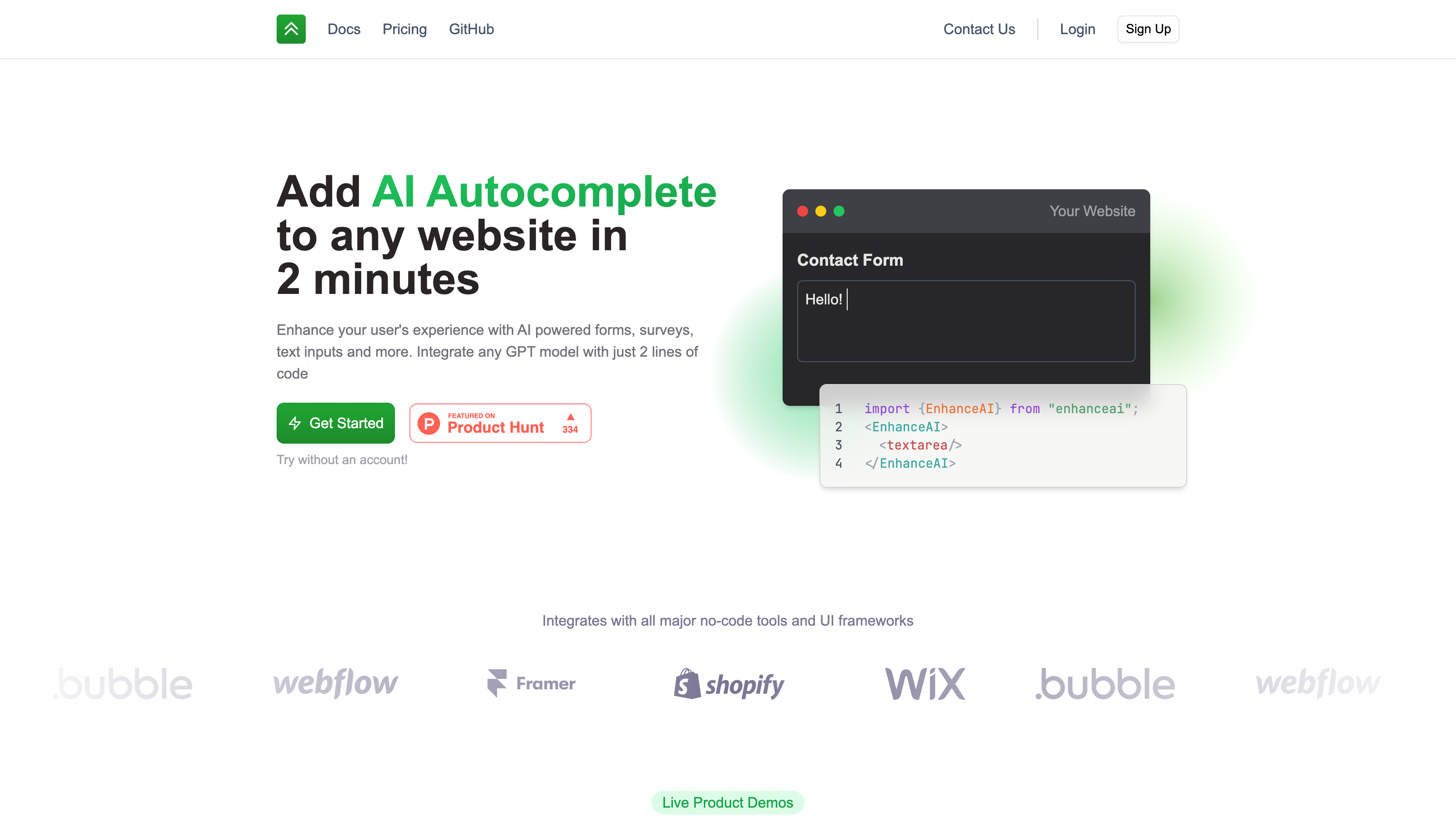Image resolution: width=1456 pixels, height=819 pixels.
Task: Click the Live Product Demos tag button
Action: coord(728,802)
